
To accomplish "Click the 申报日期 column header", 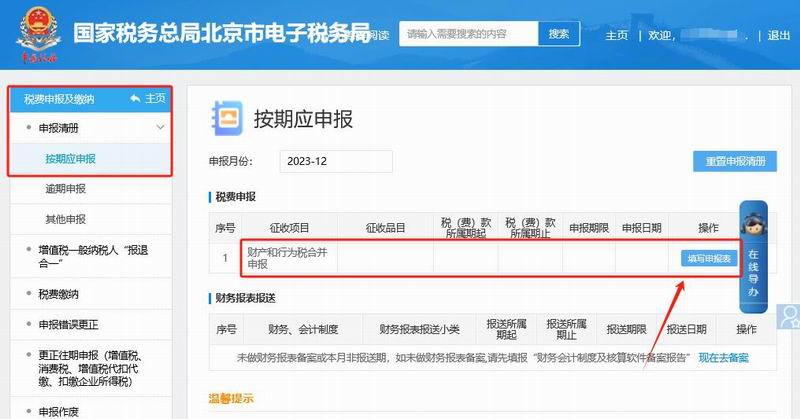I will click(x=641, y=228).
